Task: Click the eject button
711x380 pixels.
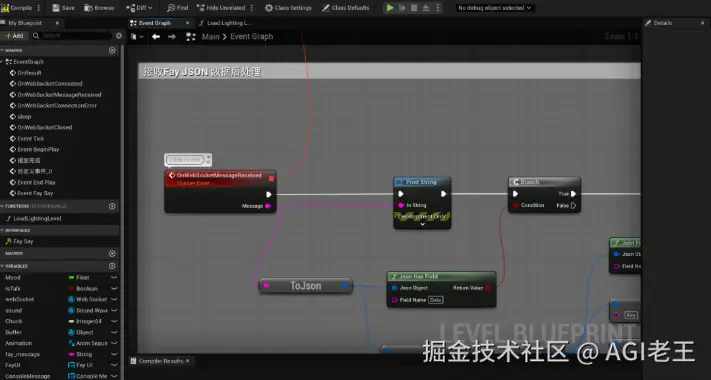Action: coord(425,8)
